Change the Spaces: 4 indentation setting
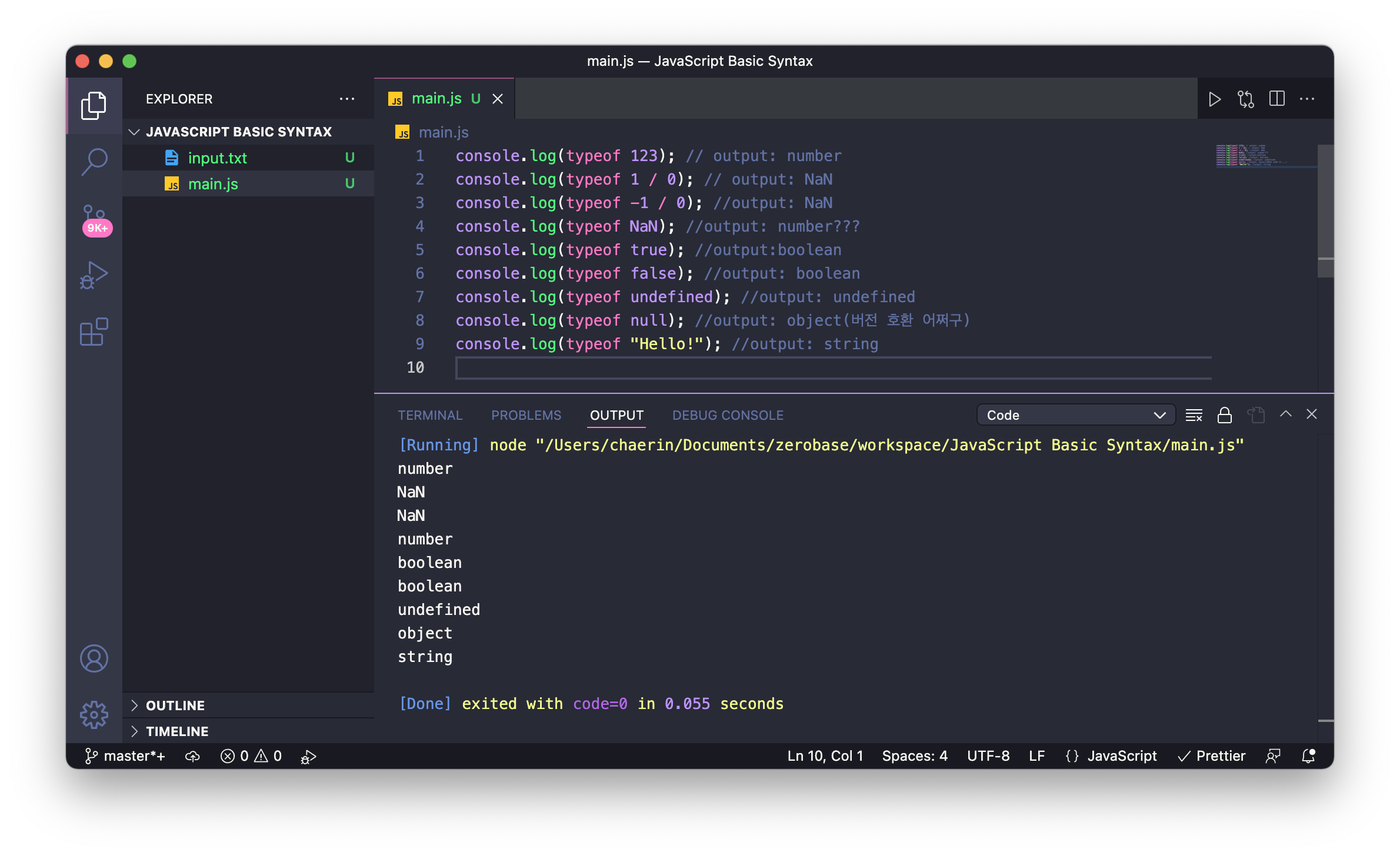This screenshot has width=1400, height=856. [914, 756]
